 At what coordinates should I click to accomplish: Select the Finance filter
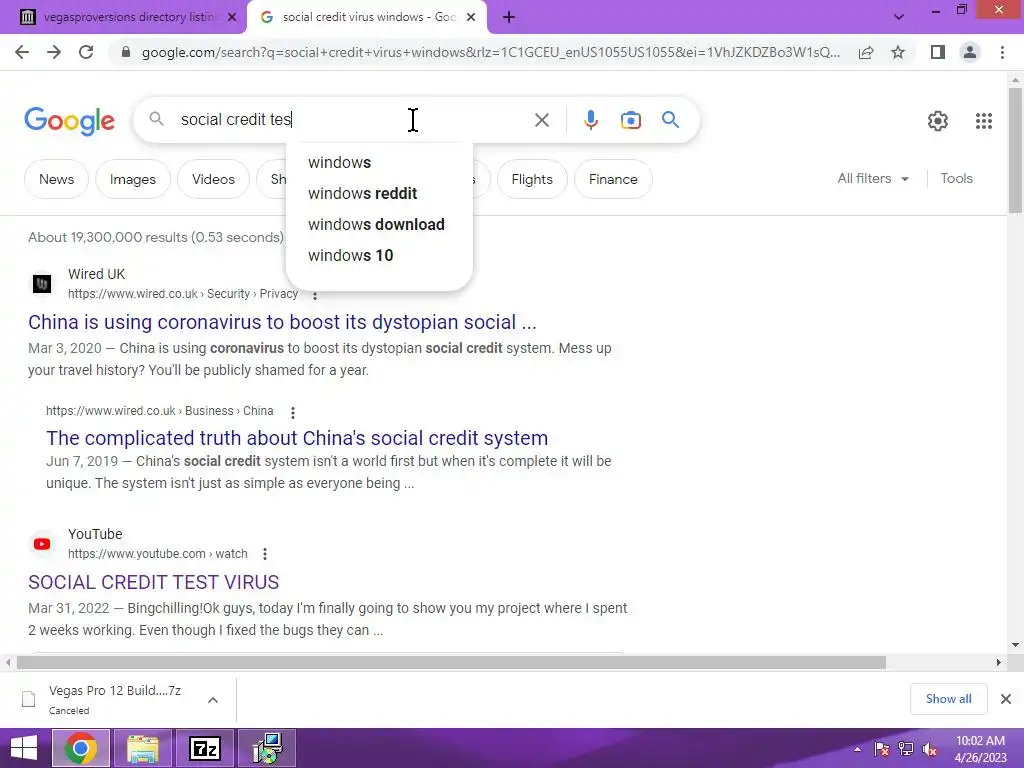click(x=613, y=180)
